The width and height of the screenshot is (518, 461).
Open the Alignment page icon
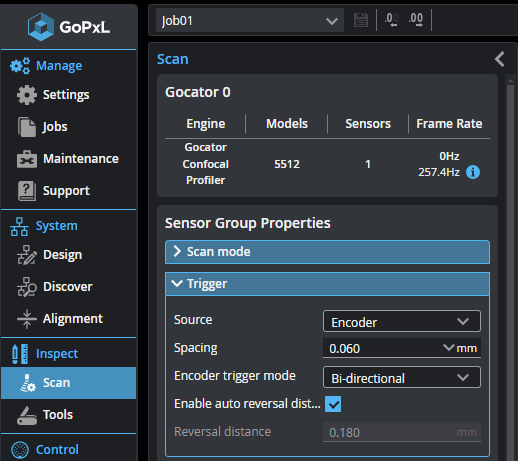pos(27,319)
